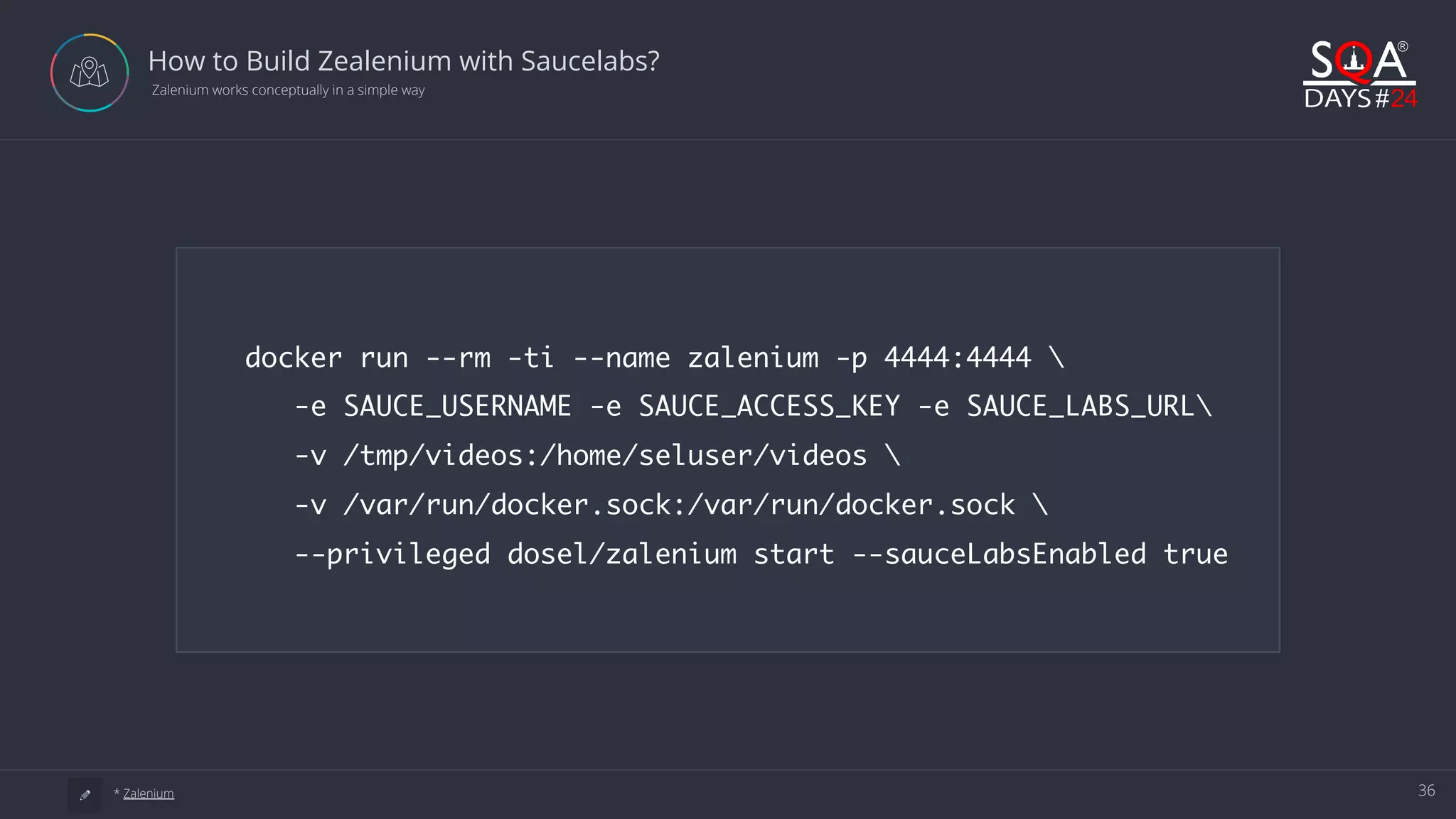Click the red '24' in the logo
Viewport: 1456px width, 819px height.
[1403, 99]
